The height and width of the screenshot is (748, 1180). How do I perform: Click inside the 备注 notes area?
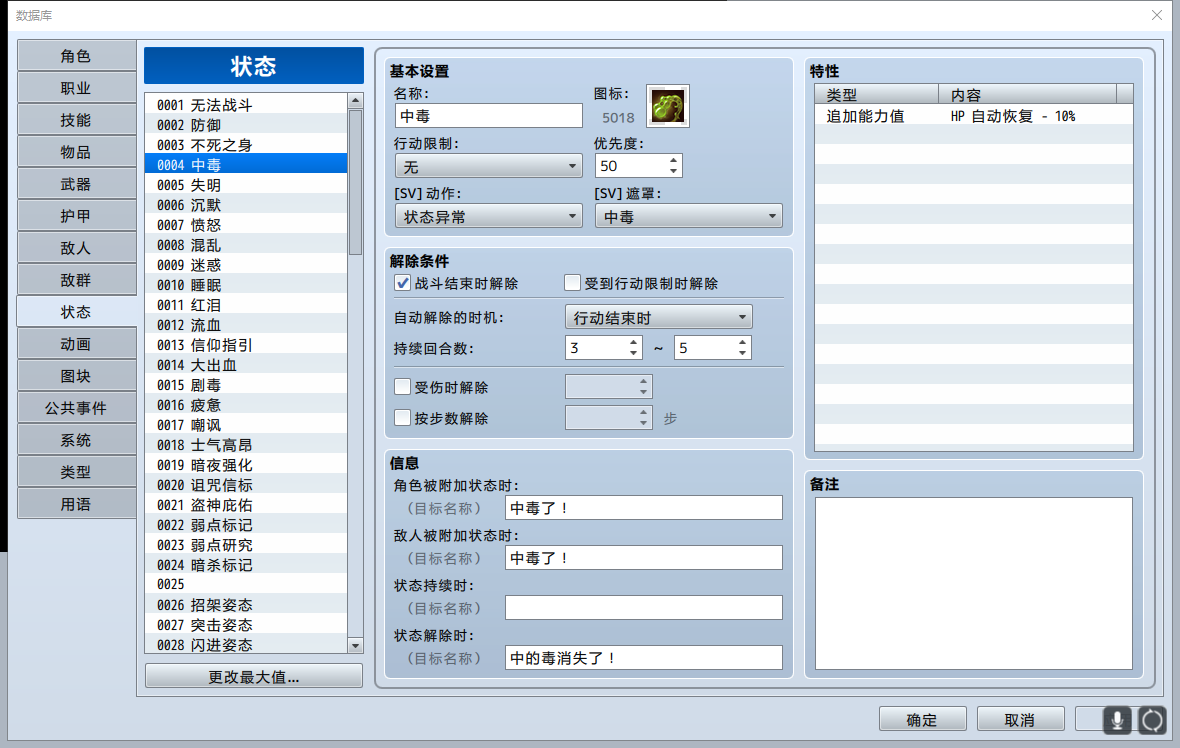974,583
